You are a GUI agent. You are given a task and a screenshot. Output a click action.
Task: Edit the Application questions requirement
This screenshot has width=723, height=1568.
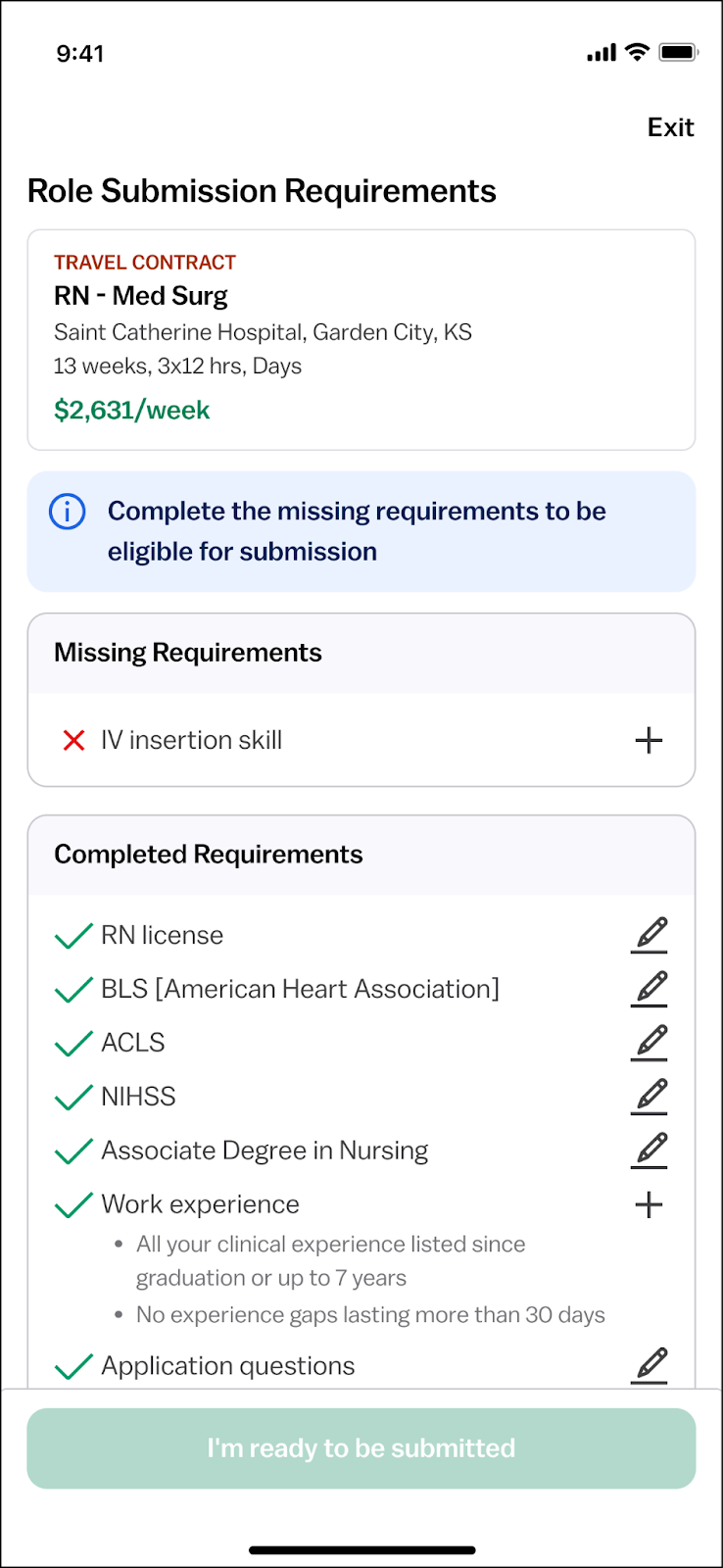click(650, 1365)
